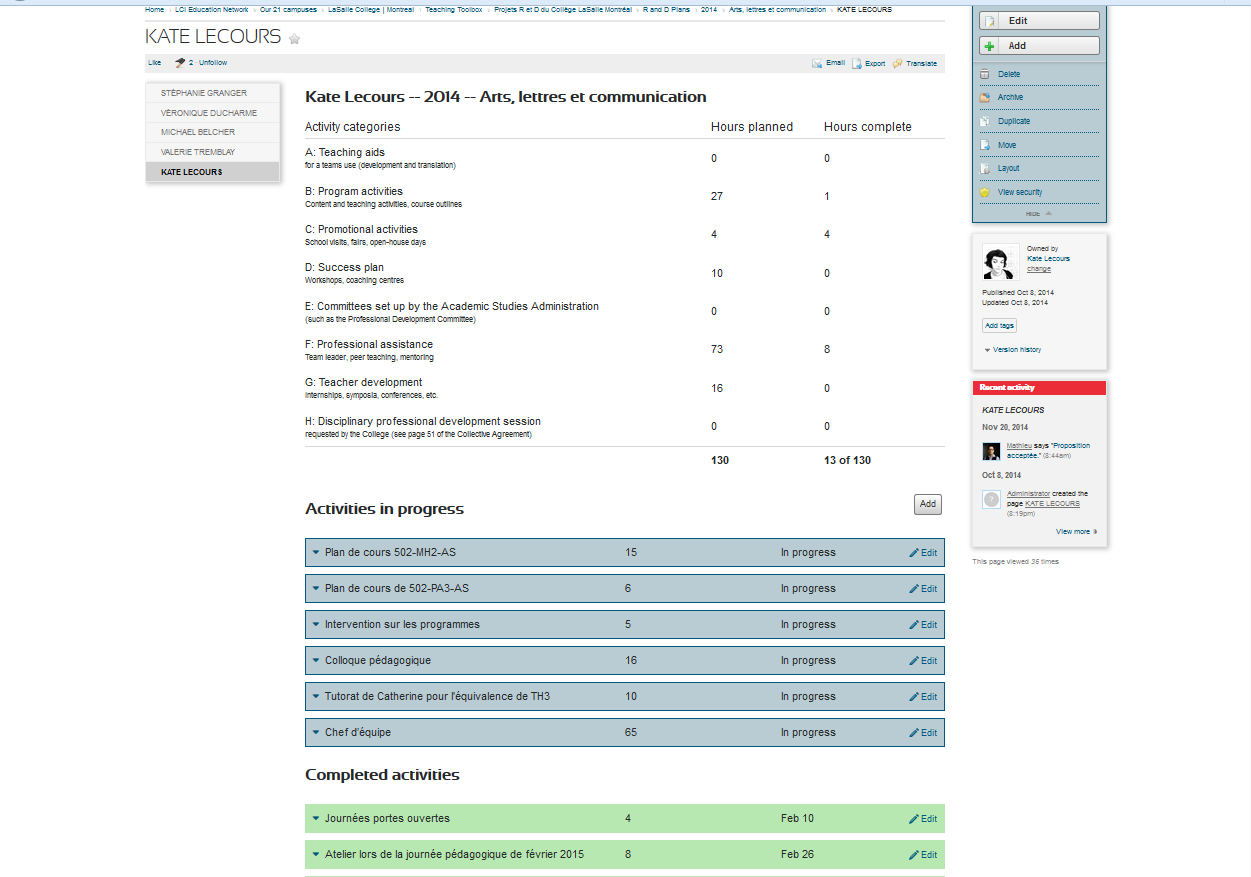This screenshot has height=877, width=1251.
Task: Click pencil icon for Journées portes ouvertes
Action: (x=914, y=819)
